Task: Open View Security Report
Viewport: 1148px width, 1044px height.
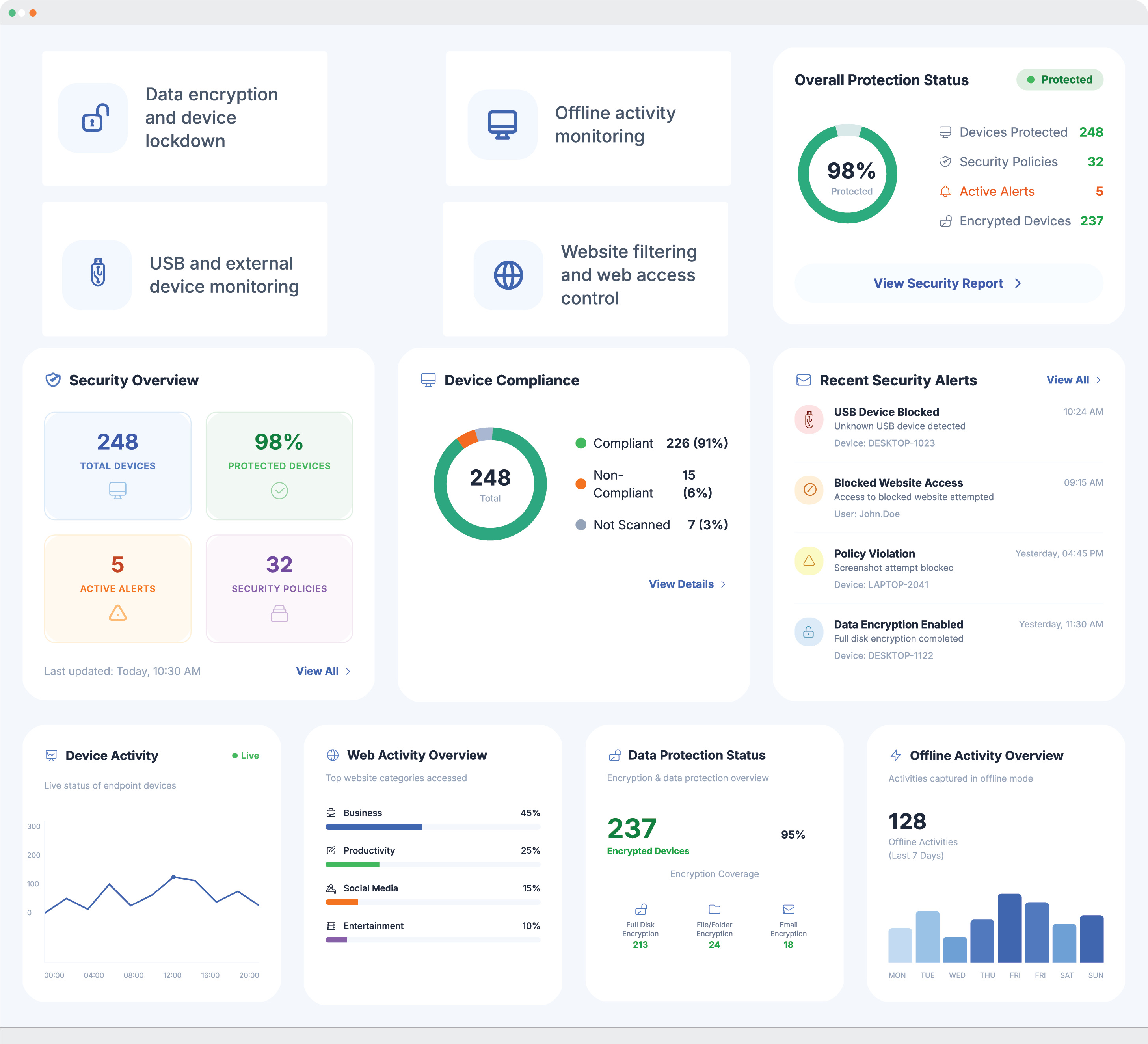Action: 949,283
